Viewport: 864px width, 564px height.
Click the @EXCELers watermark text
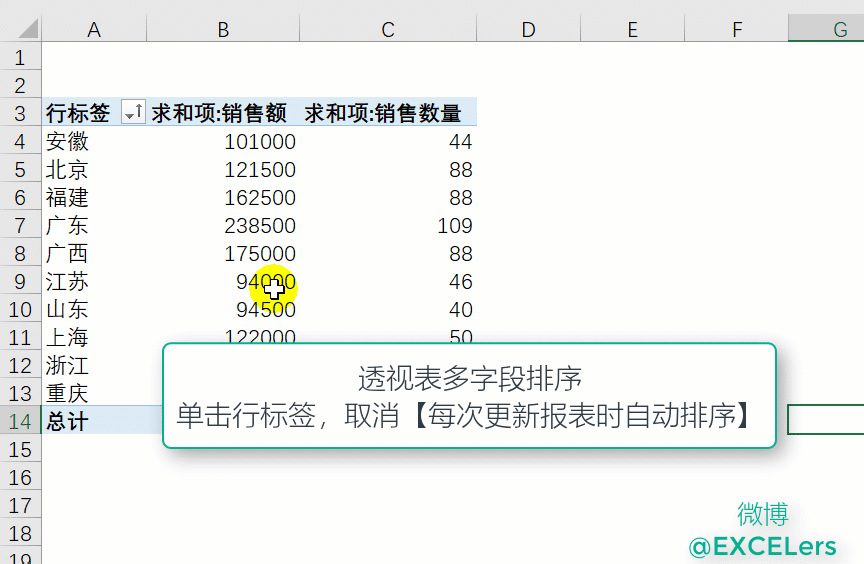tap(762, 546)
